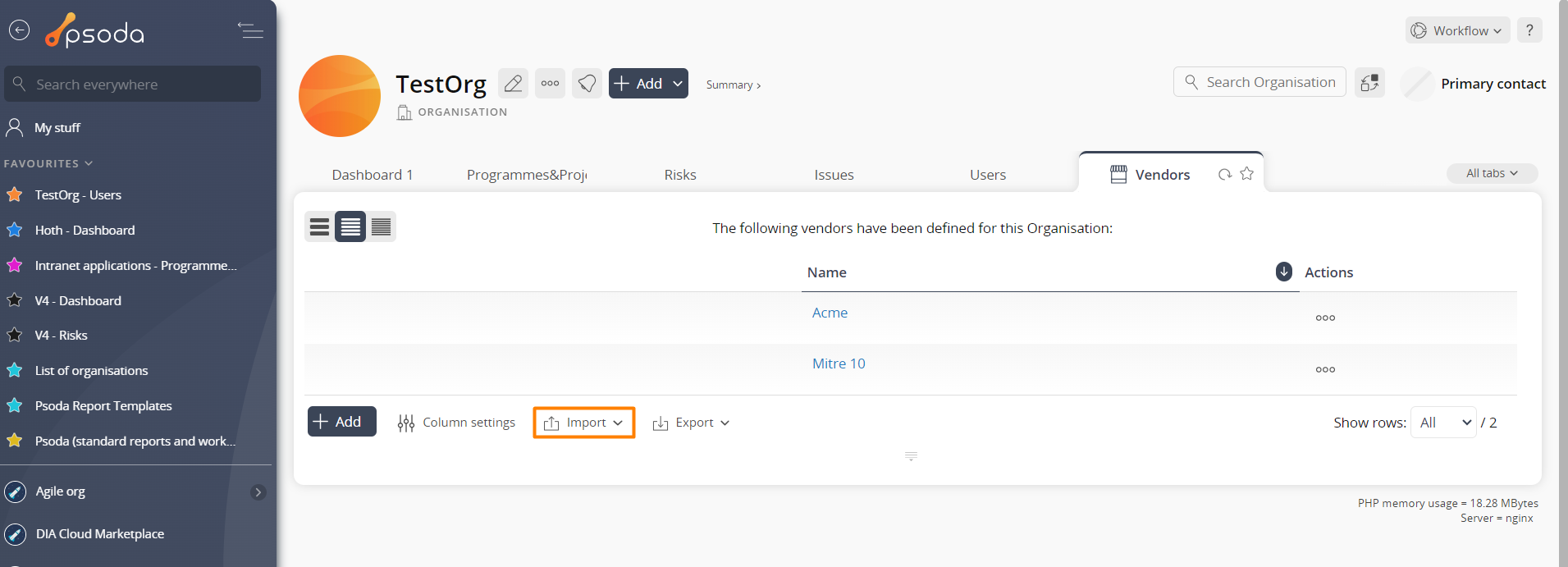Click the pink star for Intranet applications

coord(15,265)
